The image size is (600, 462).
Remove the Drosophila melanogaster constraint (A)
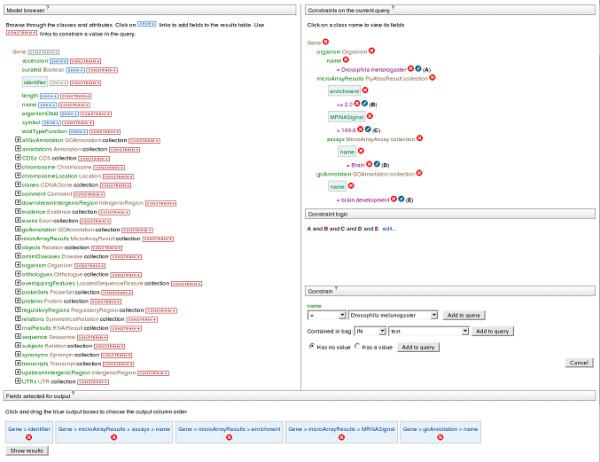pyautogui.click(x=411, y=68)
